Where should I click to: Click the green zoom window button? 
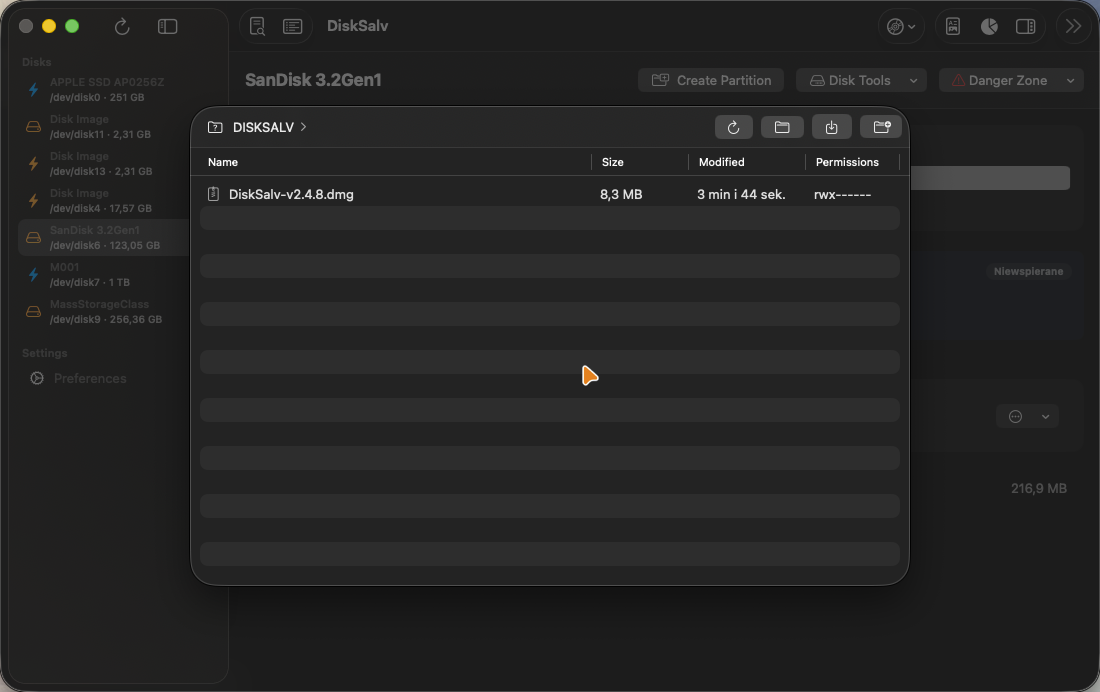tap(72, 27)
